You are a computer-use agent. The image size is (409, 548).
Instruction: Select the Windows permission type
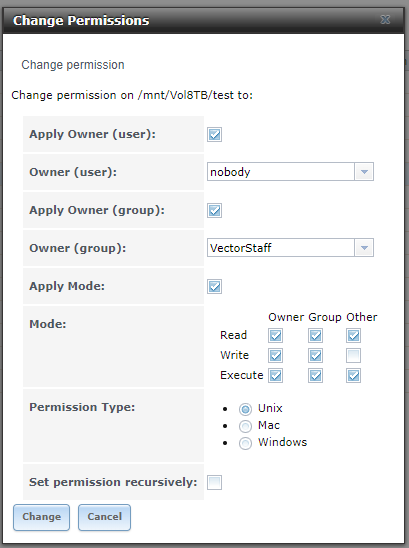[245, 443]
